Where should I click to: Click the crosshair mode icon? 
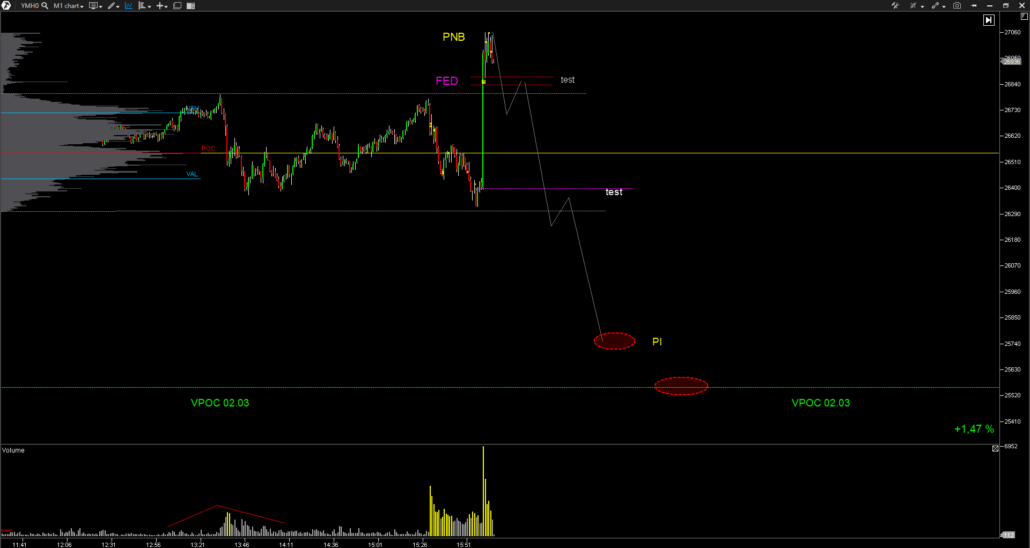[x=913, y=5]
